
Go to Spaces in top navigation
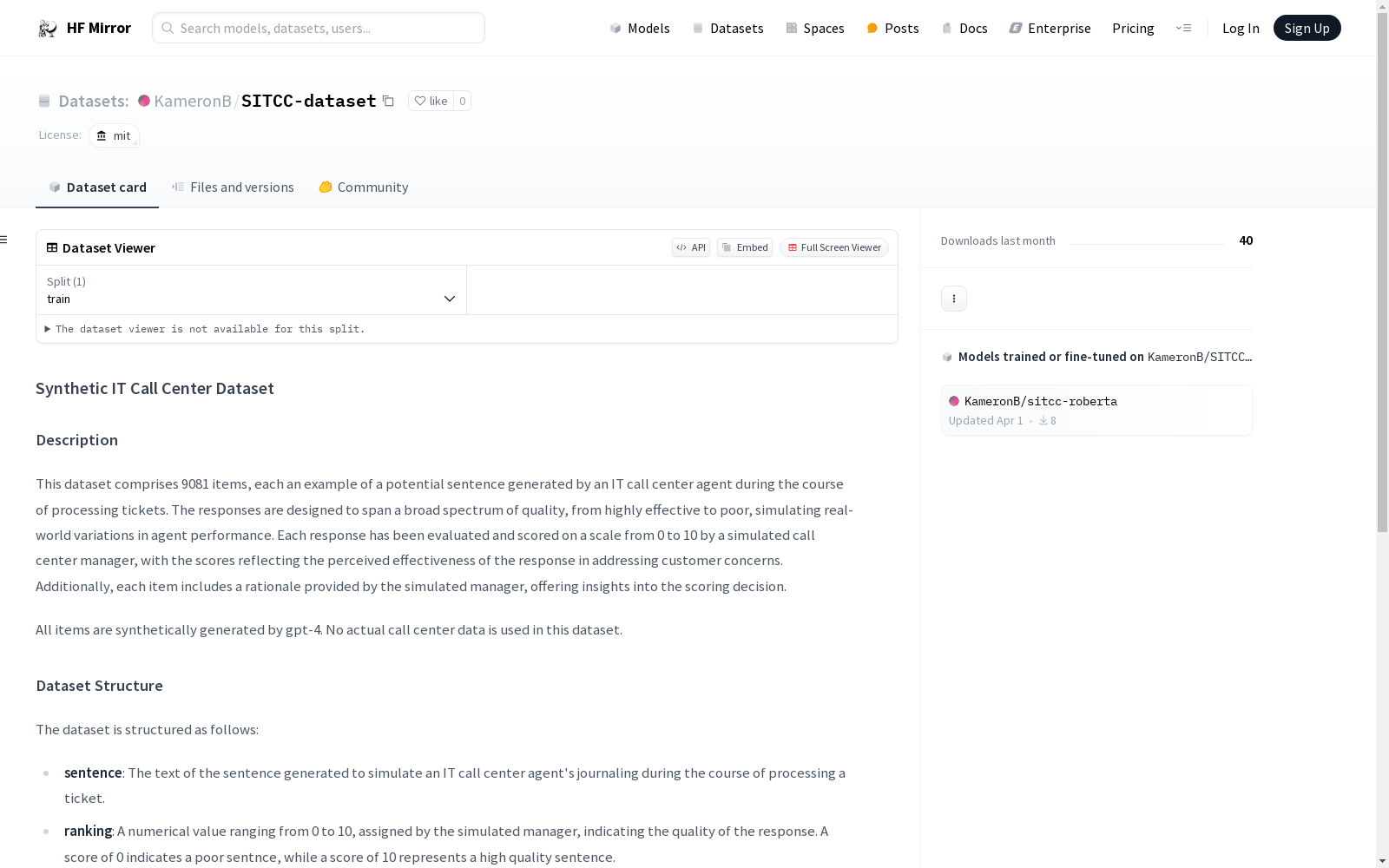pyautogui.click(x=815, y=29)
